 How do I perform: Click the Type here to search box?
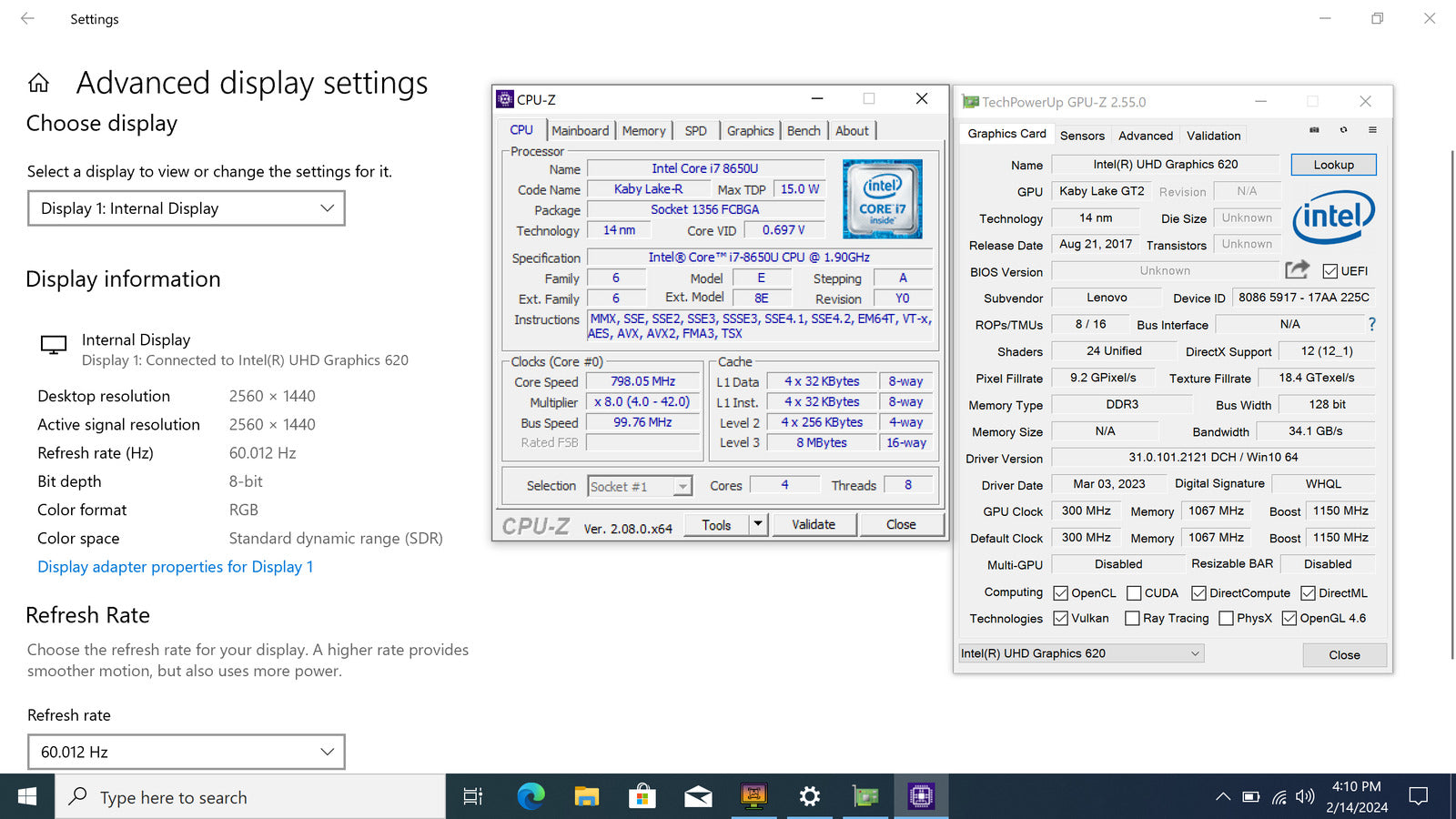250,797
